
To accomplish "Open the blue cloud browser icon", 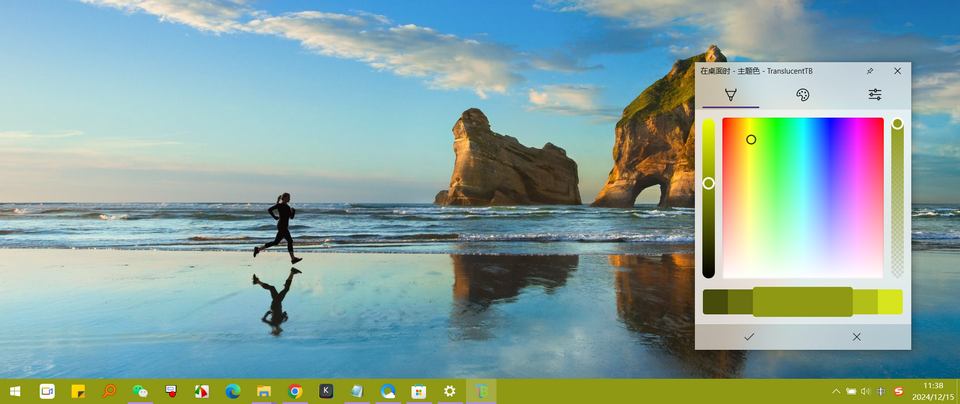I will 388,391.
